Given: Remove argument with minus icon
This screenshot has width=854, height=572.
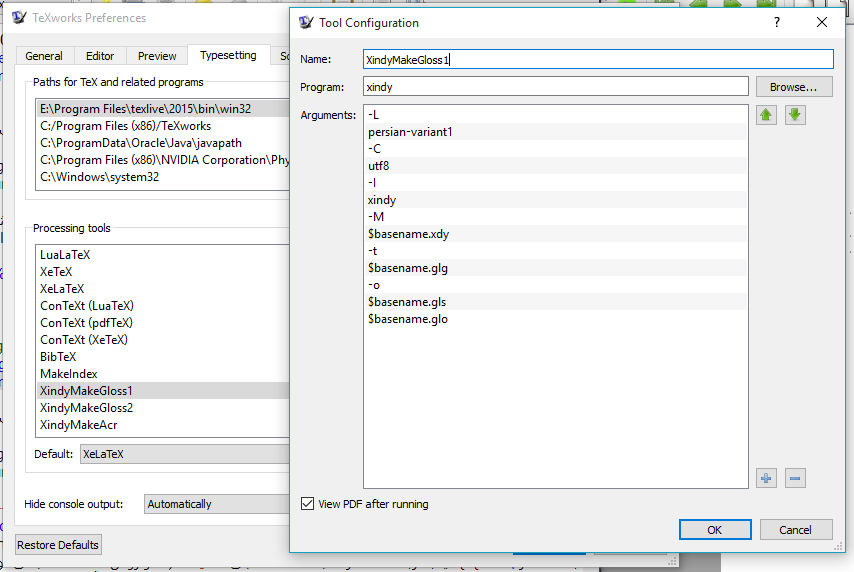Looking at the screenshot, I should click(795, 478).
